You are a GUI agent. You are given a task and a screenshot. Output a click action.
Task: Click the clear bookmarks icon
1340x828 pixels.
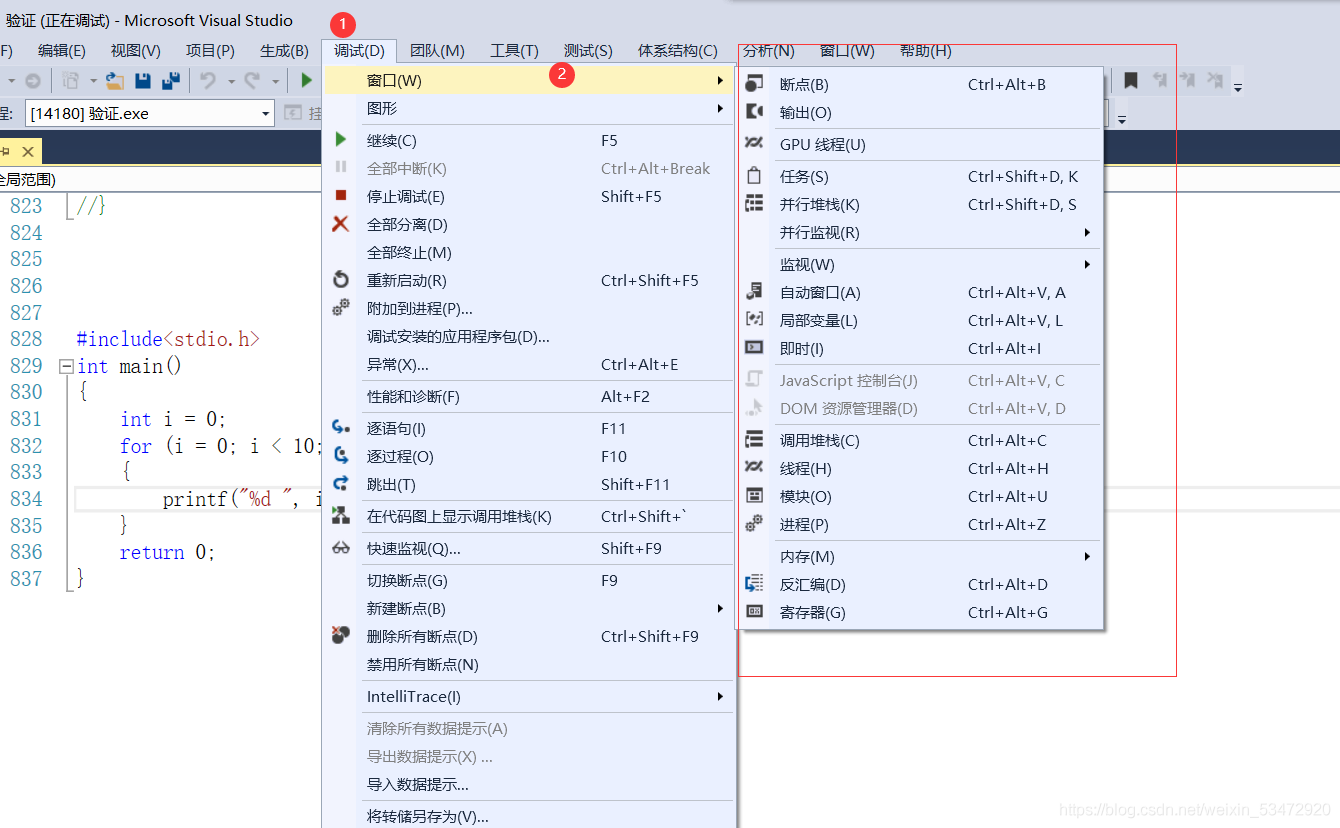click(x=1214, y=81)
